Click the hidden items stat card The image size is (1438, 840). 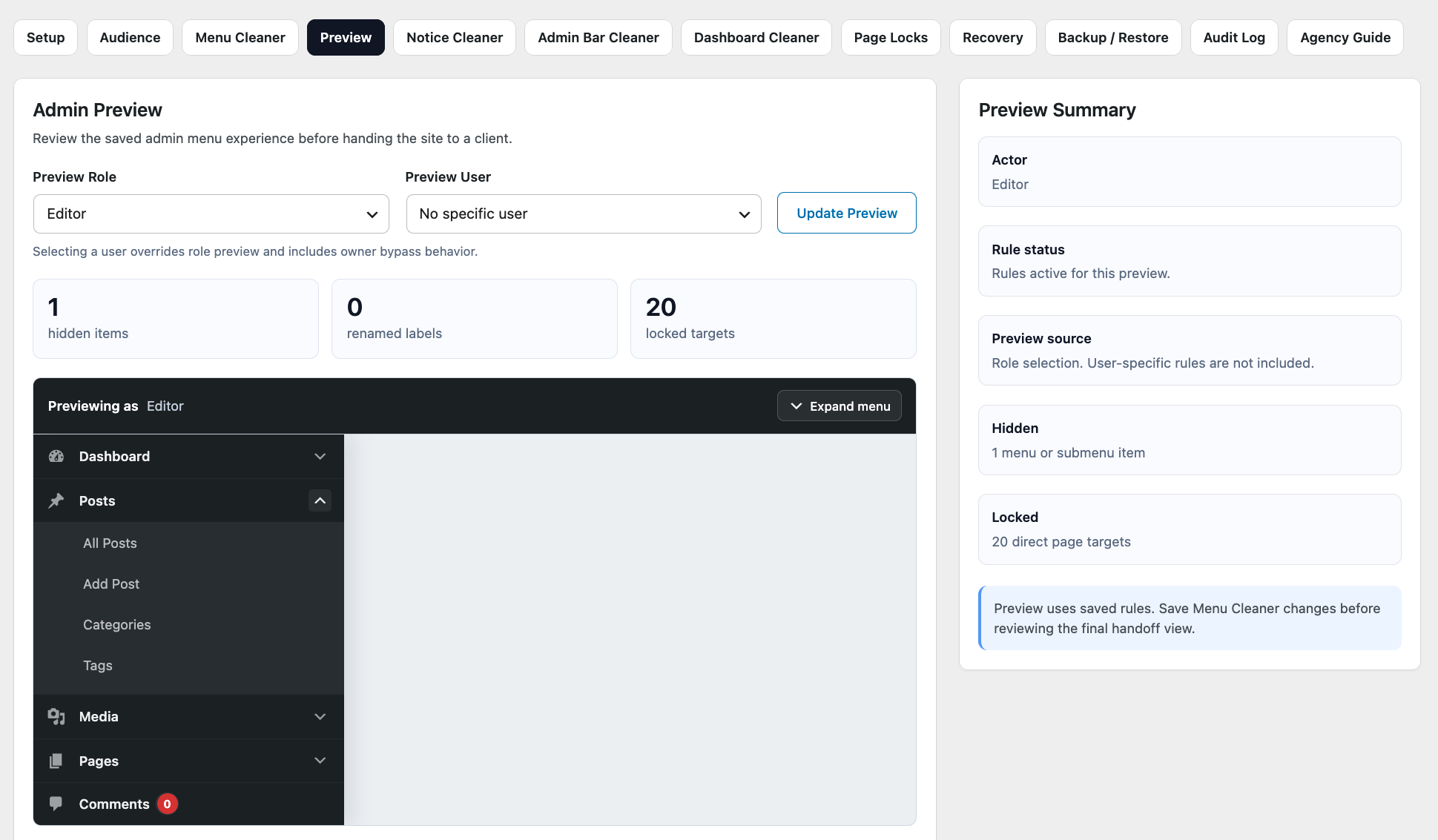click(176, 319)
